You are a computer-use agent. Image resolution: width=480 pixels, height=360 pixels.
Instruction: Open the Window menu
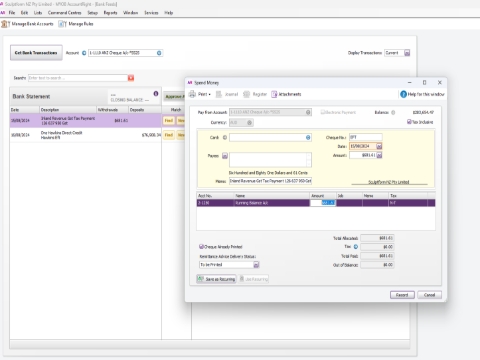point(130,13)
